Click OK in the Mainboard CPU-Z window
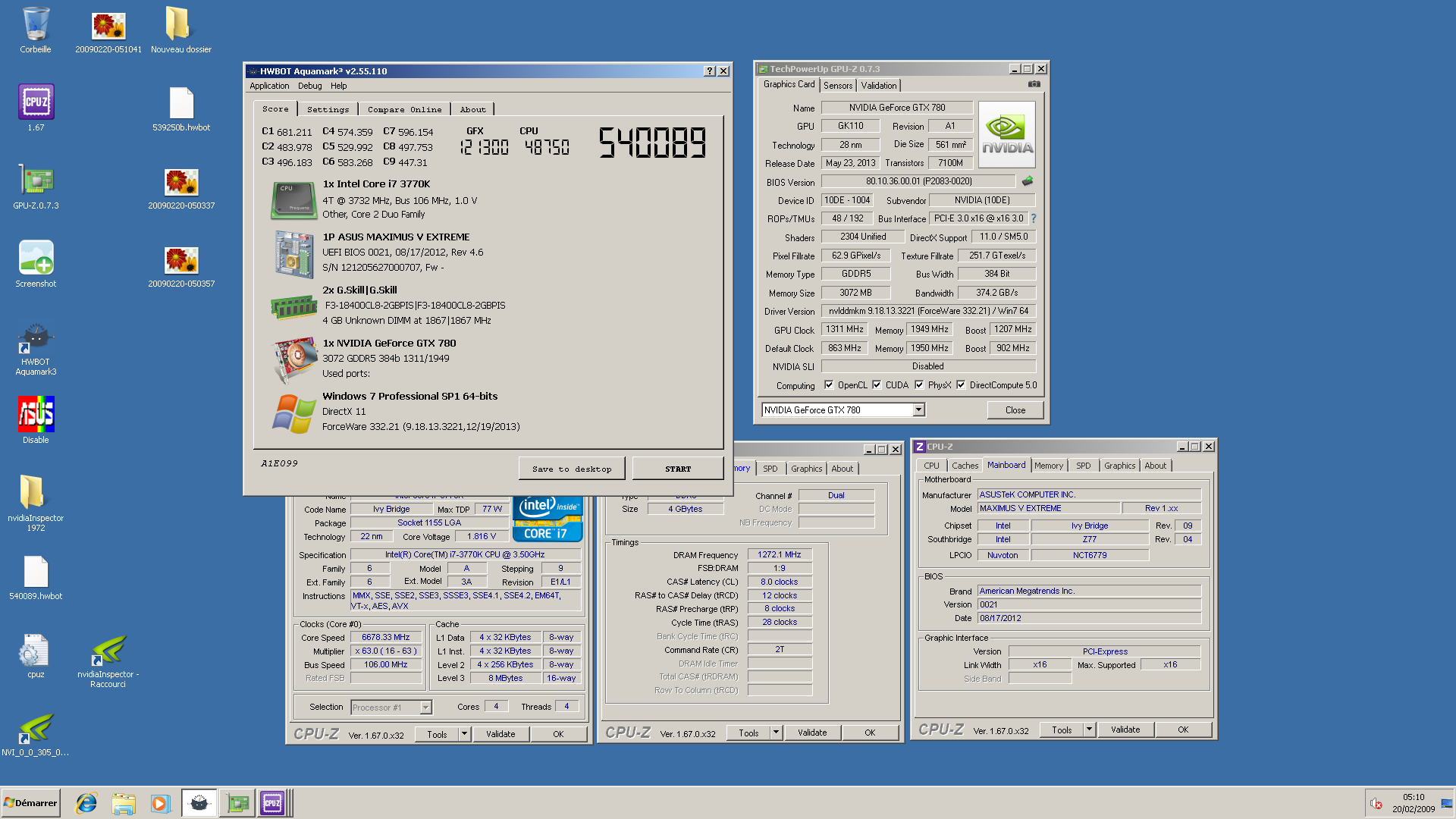Viewport: 1456px width, 819px height. pos(1183,730)
